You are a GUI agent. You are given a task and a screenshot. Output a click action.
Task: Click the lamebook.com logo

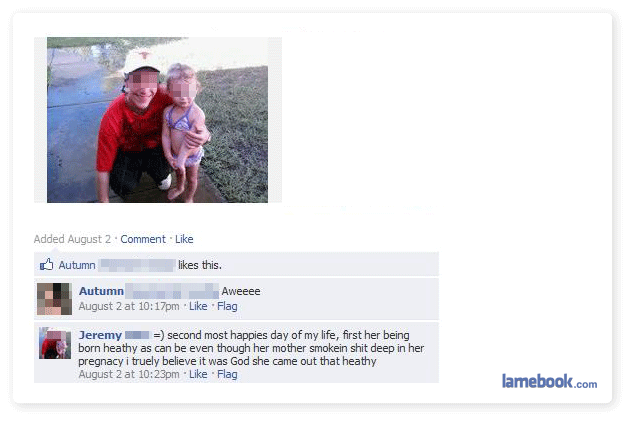click(x=549, y=381)
